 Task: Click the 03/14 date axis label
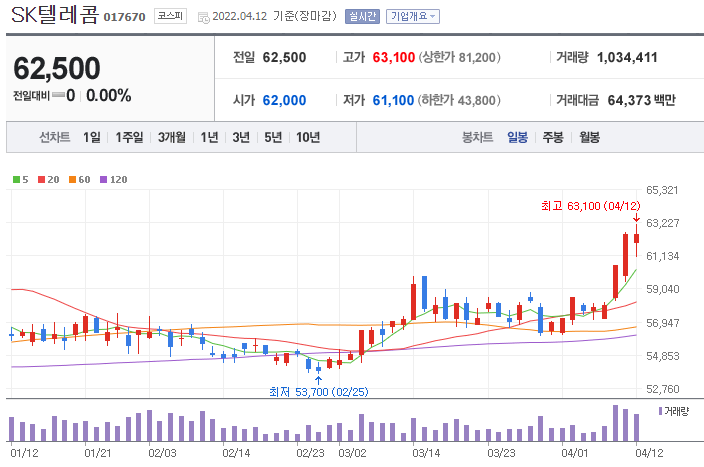click(426, 453)
